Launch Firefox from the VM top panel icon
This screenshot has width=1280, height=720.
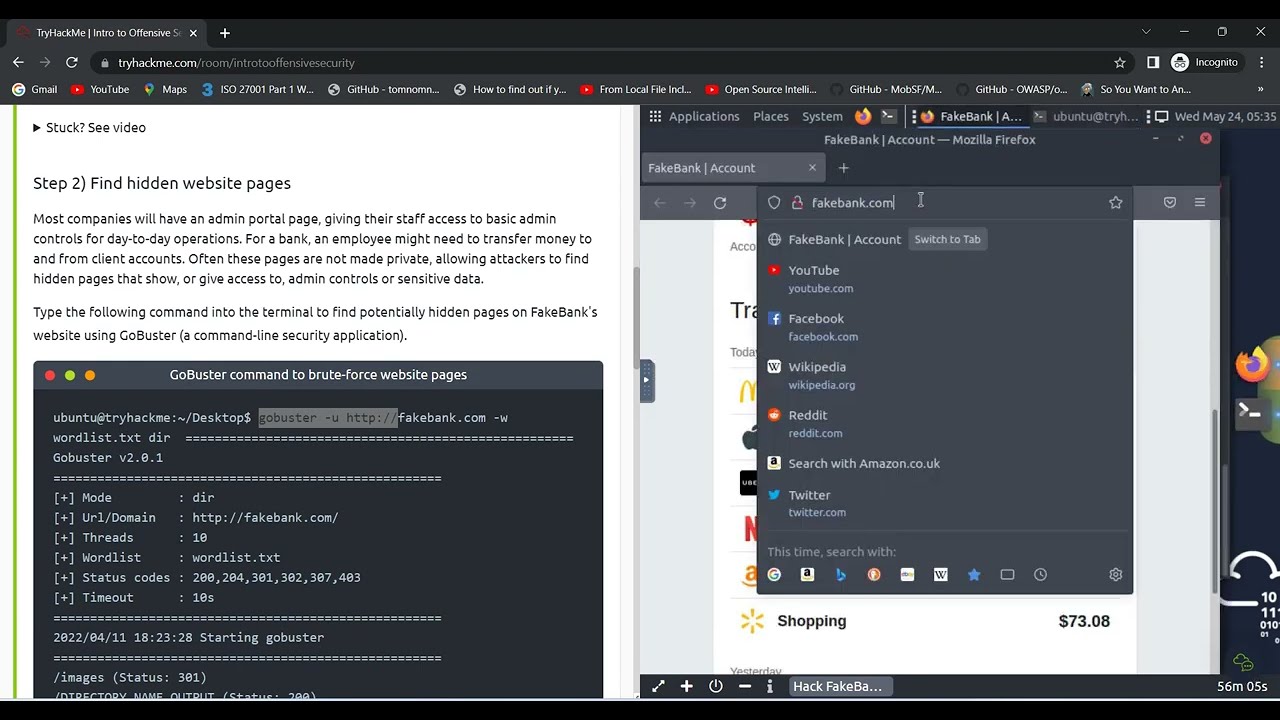863,116
